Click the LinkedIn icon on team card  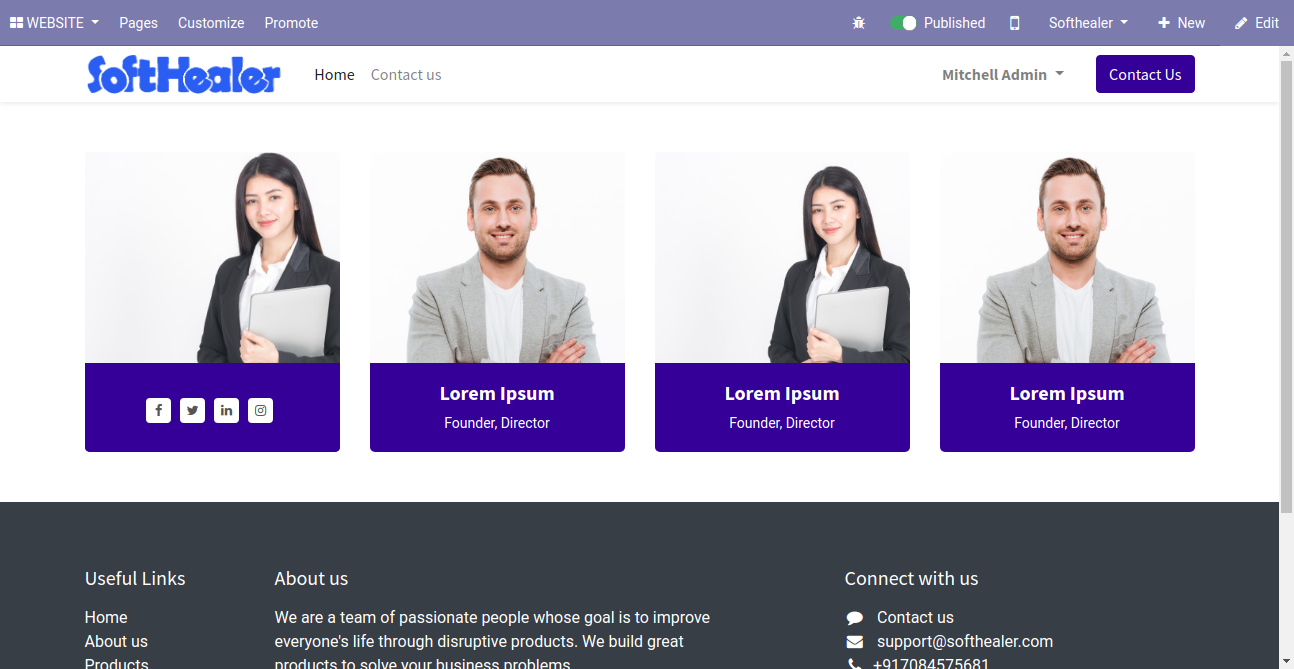(226, 410)
